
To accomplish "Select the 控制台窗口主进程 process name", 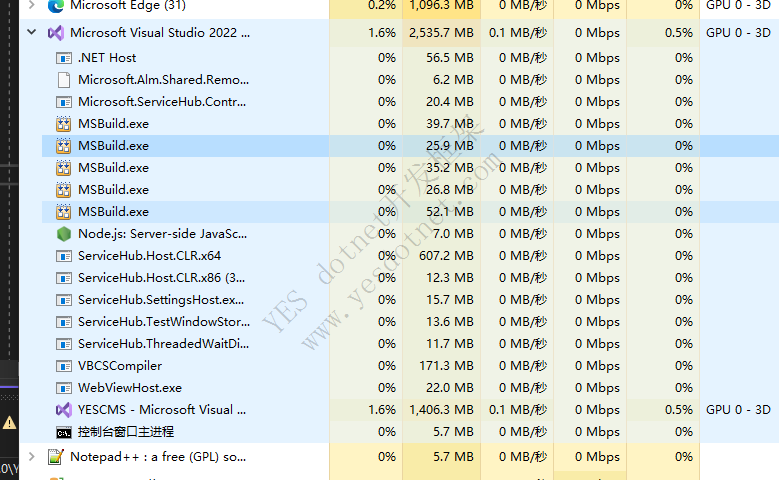I will tap(126, 431).
